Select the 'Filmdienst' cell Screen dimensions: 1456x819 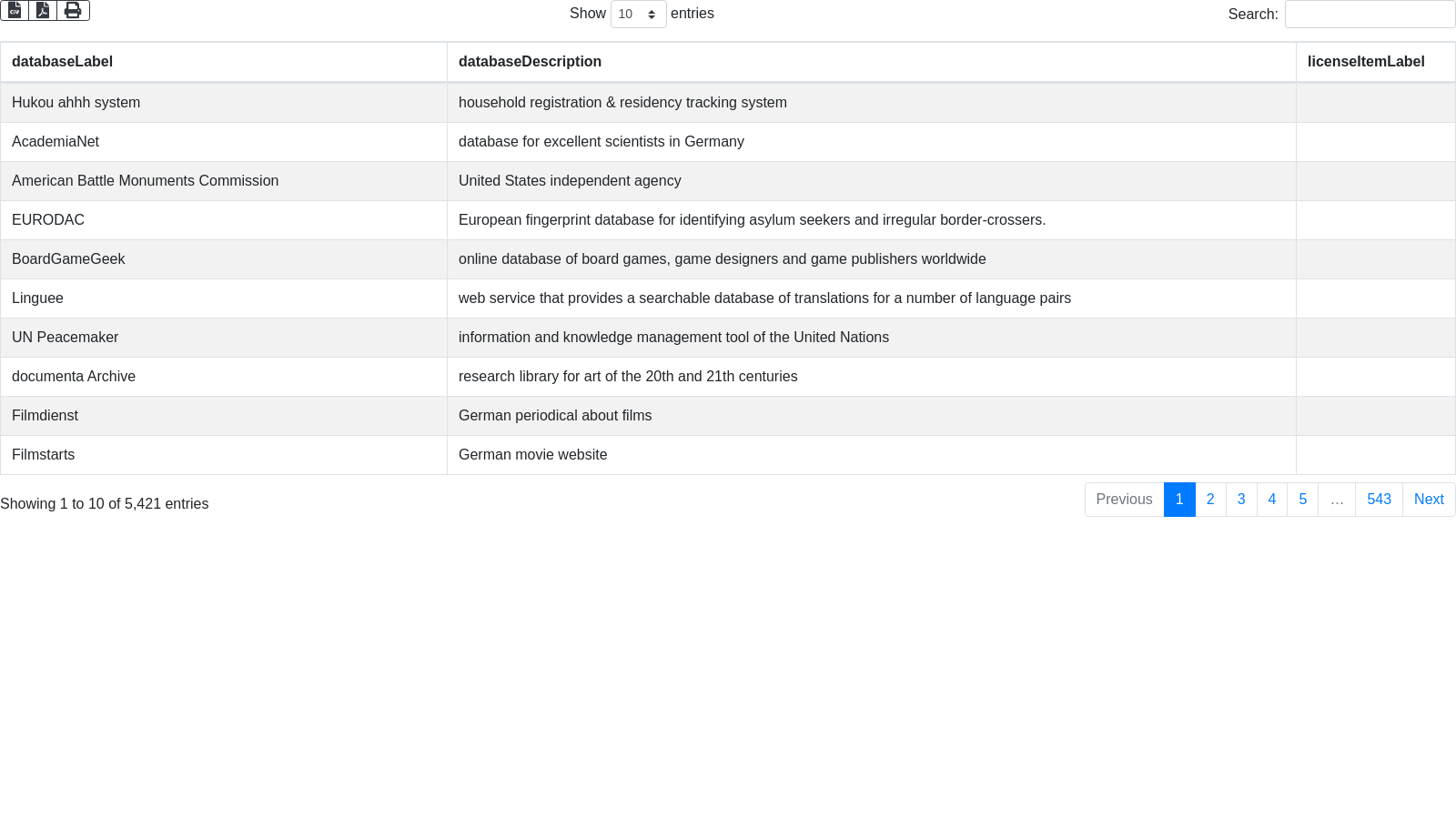pos(224,416)
